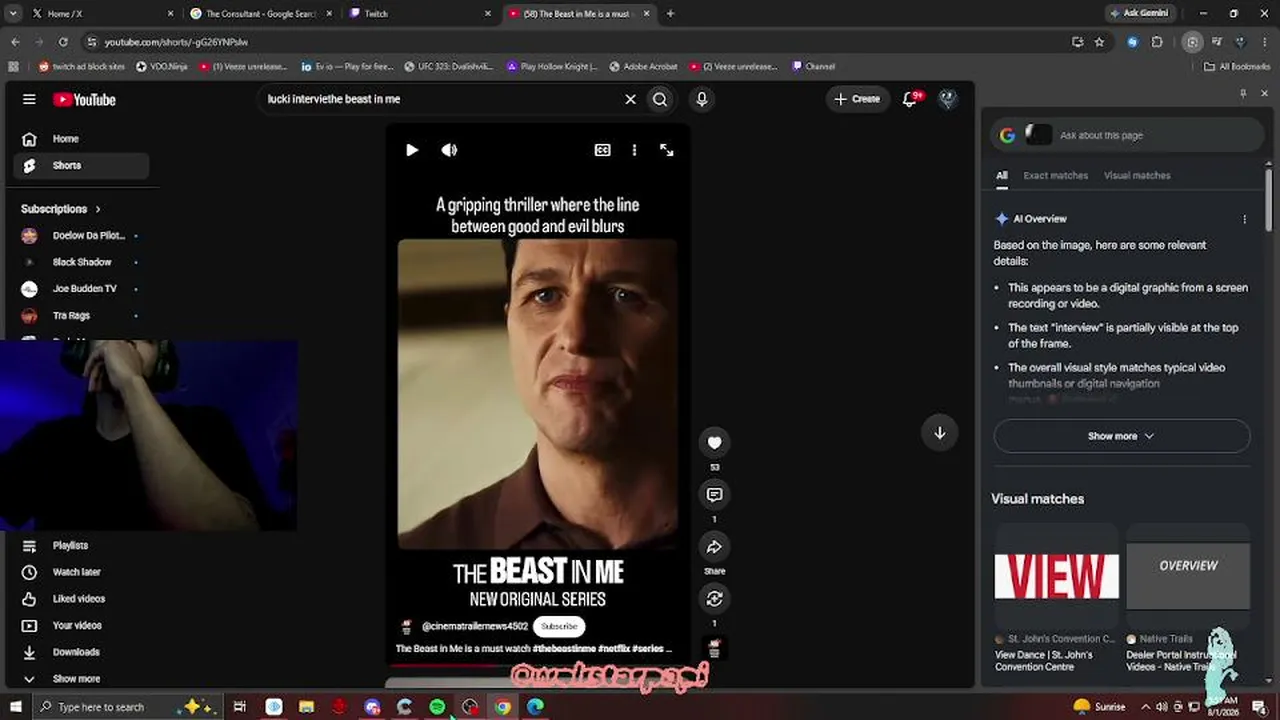
Task: Open the Tra Rags subscription
Action: 80,315
